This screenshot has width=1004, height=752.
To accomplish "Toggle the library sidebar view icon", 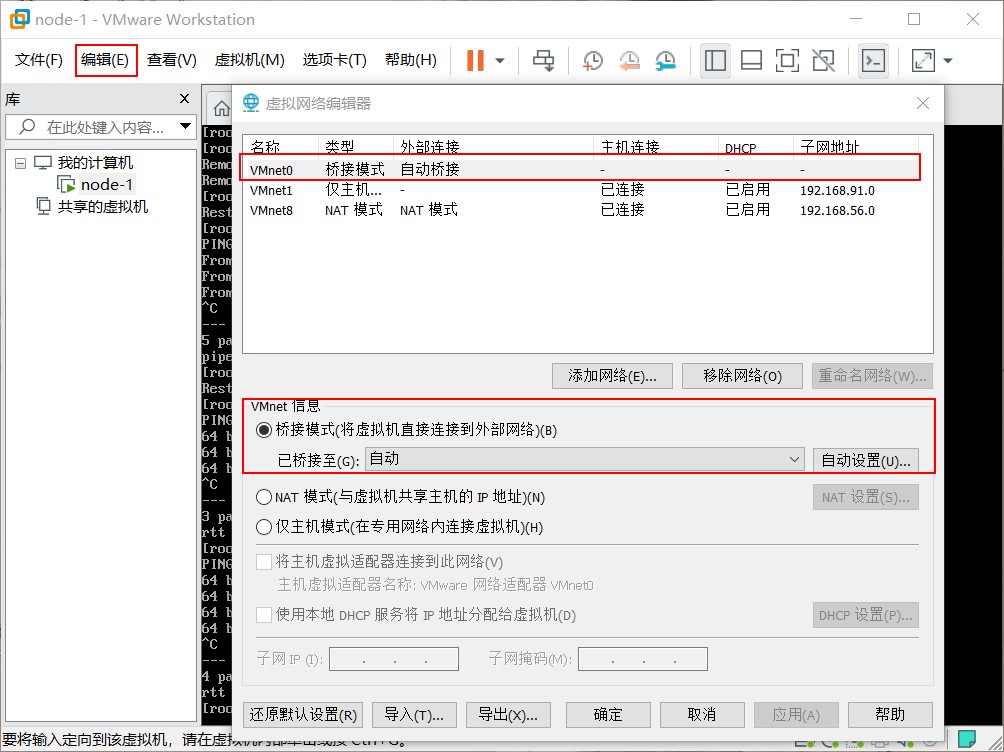I will tap(715, 61).
